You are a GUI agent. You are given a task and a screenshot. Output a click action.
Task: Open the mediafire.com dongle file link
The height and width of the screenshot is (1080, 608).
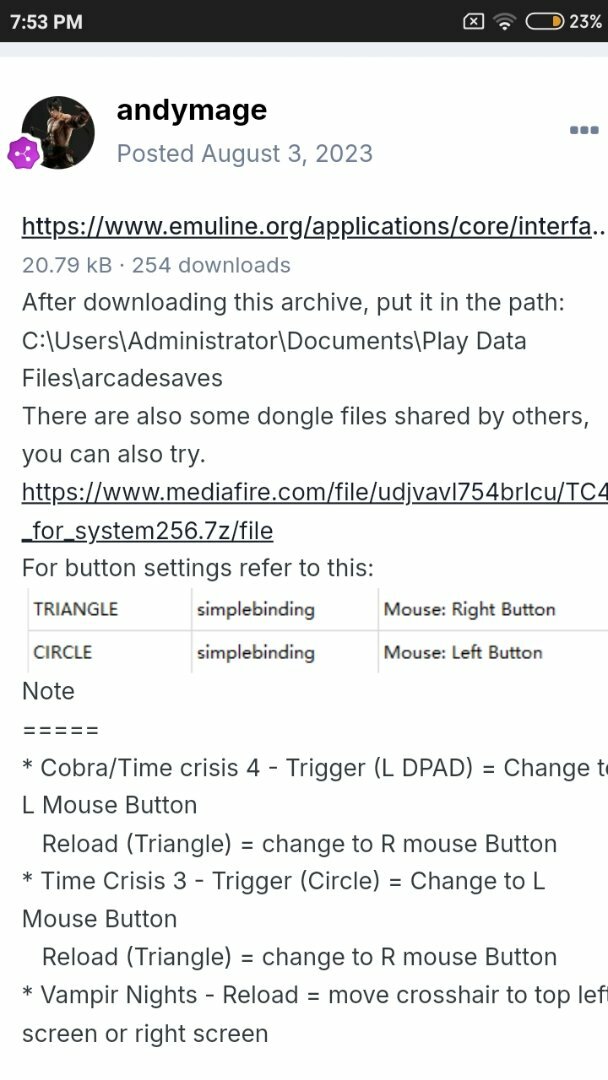[315, 492]
